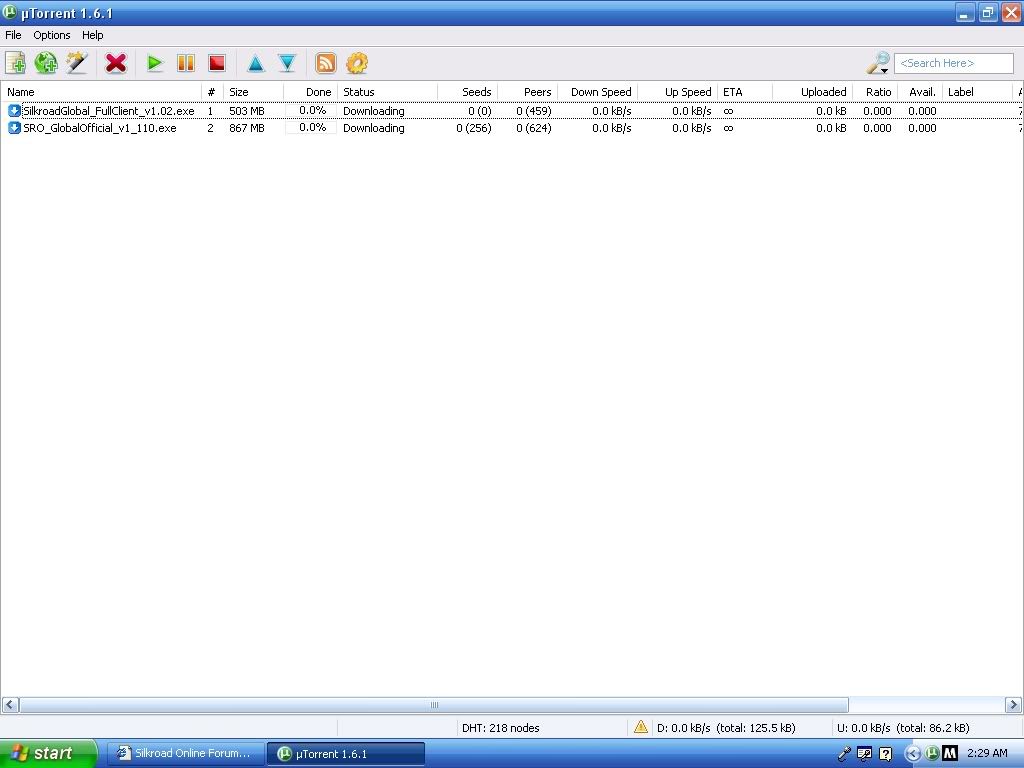
Task: Click the D: 0.0 kB/s download status
Action: coord(726,728)
